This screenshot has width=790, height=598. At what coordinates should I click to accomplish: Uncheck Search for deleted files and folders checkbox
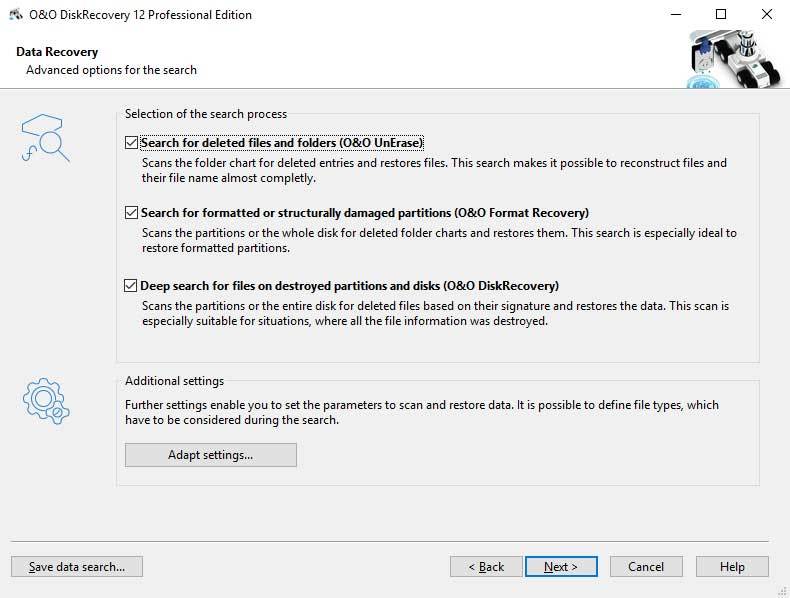tap(131, 143)
